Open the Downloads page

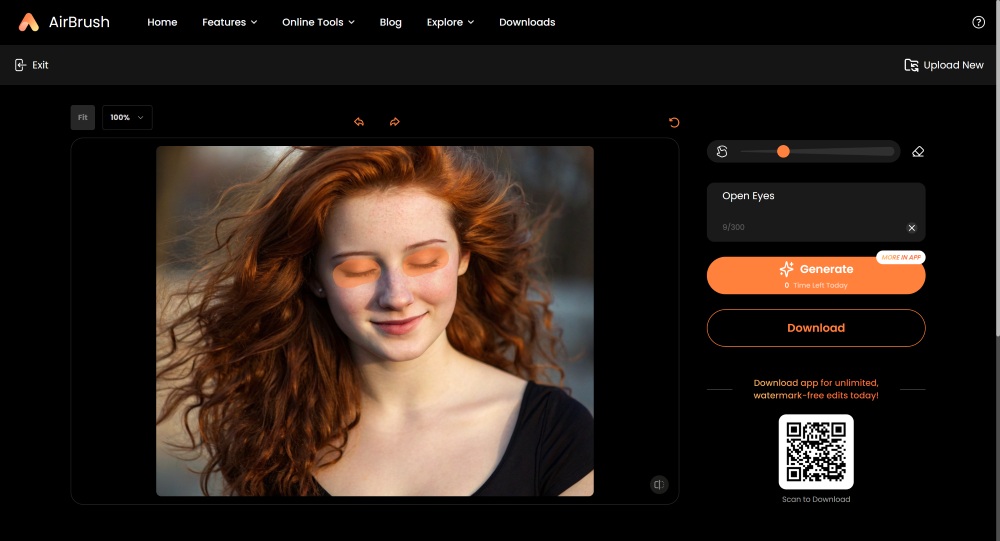(x=527, y=22)
